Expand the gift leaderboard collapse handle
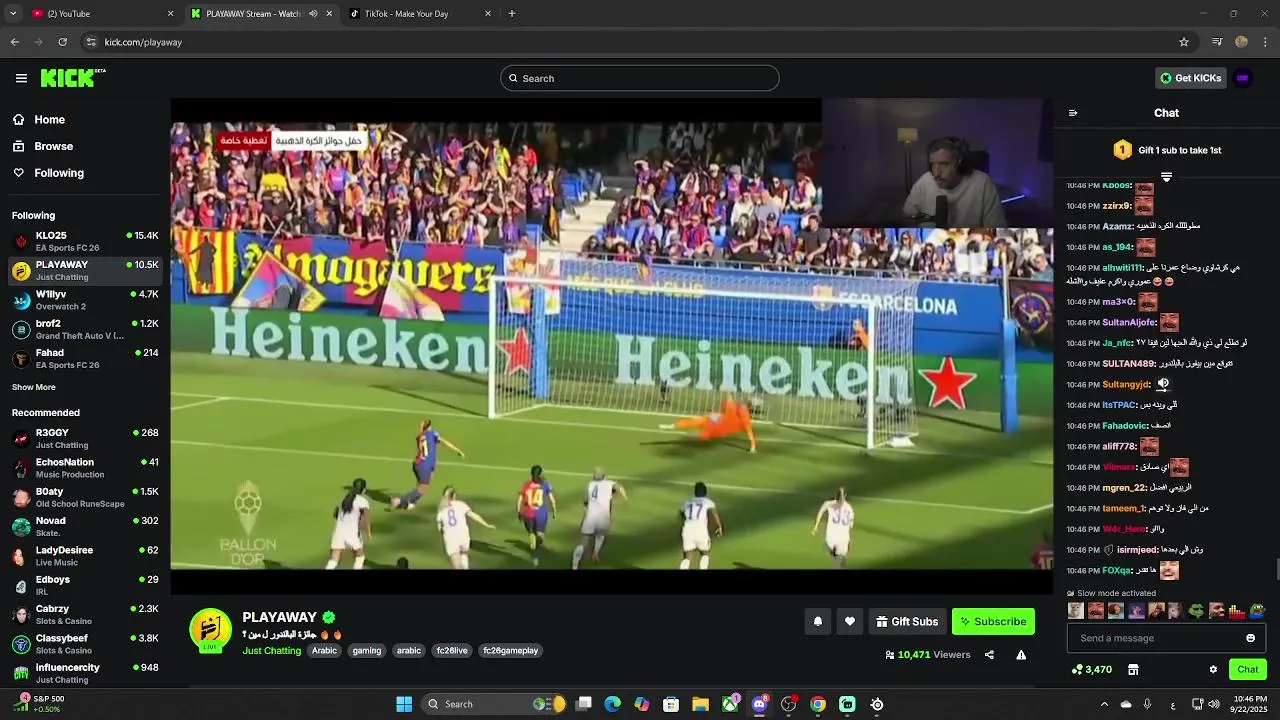This screenshot has width=1280, height=720. [x=1166, y=177]
